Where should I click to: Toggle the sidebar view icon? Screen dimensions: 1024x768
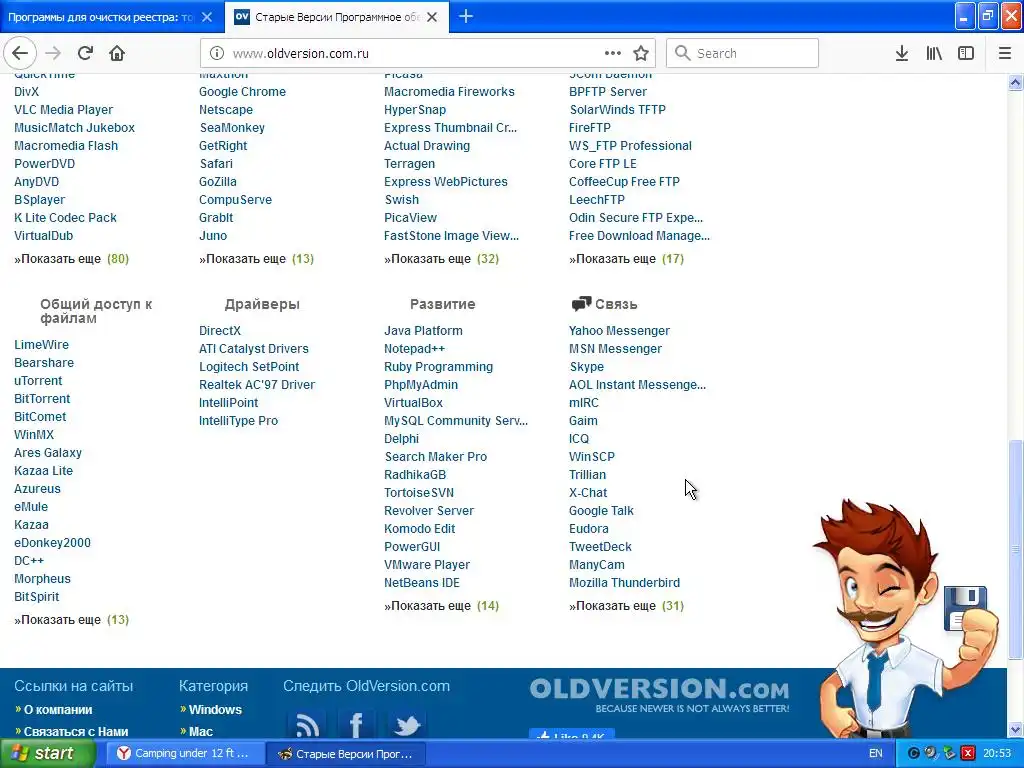[966, 53]
